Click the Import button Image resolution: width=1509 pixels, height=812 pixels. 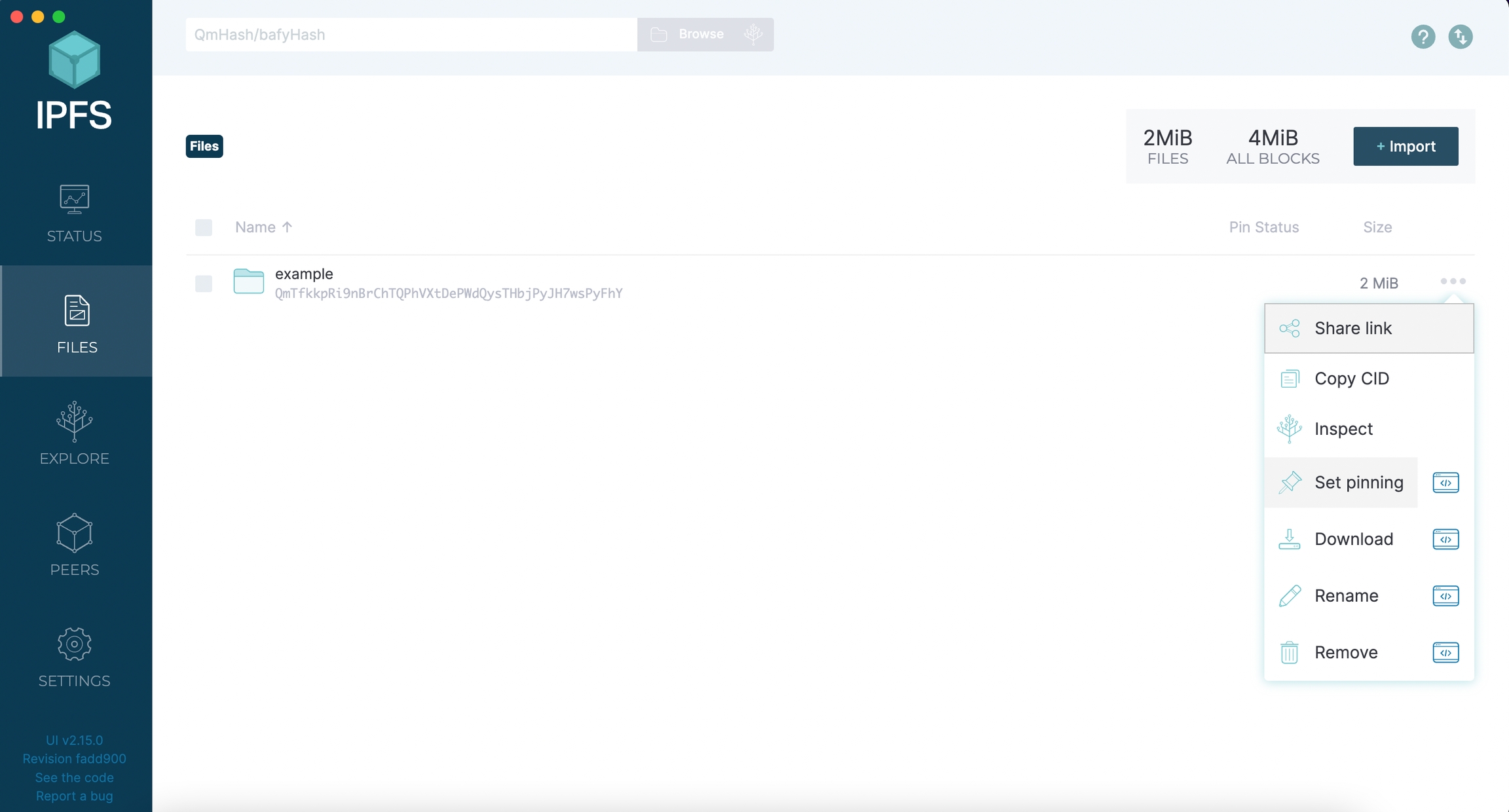(1406, 146)
